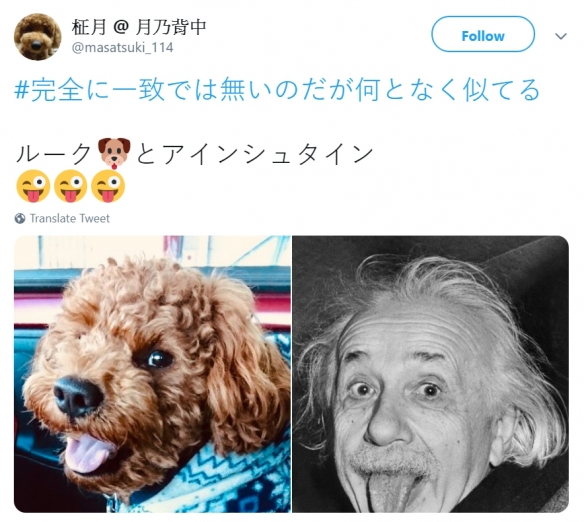
Task: Open the display name 柾月 @ 月乃背中
Action: click(x=139, y=27)
